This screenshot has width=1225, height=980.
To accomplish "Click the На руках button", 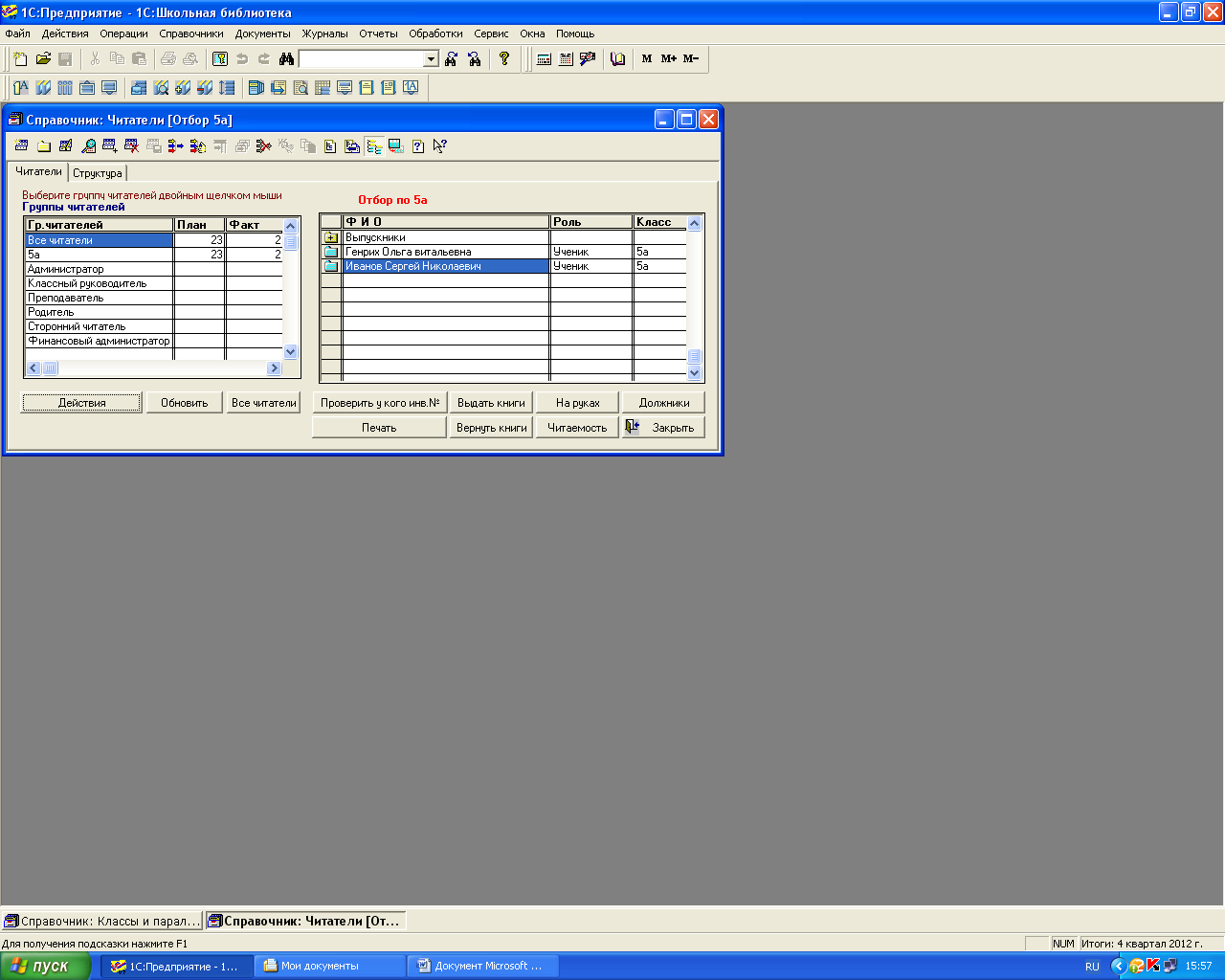I will [577, 403].
